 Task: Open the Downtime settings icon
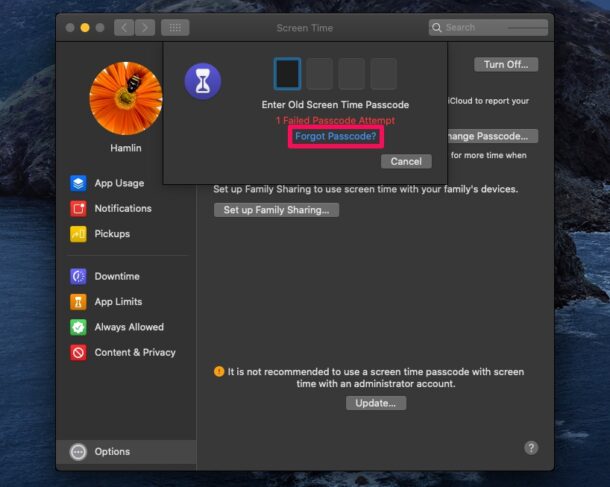click(78, 276)
